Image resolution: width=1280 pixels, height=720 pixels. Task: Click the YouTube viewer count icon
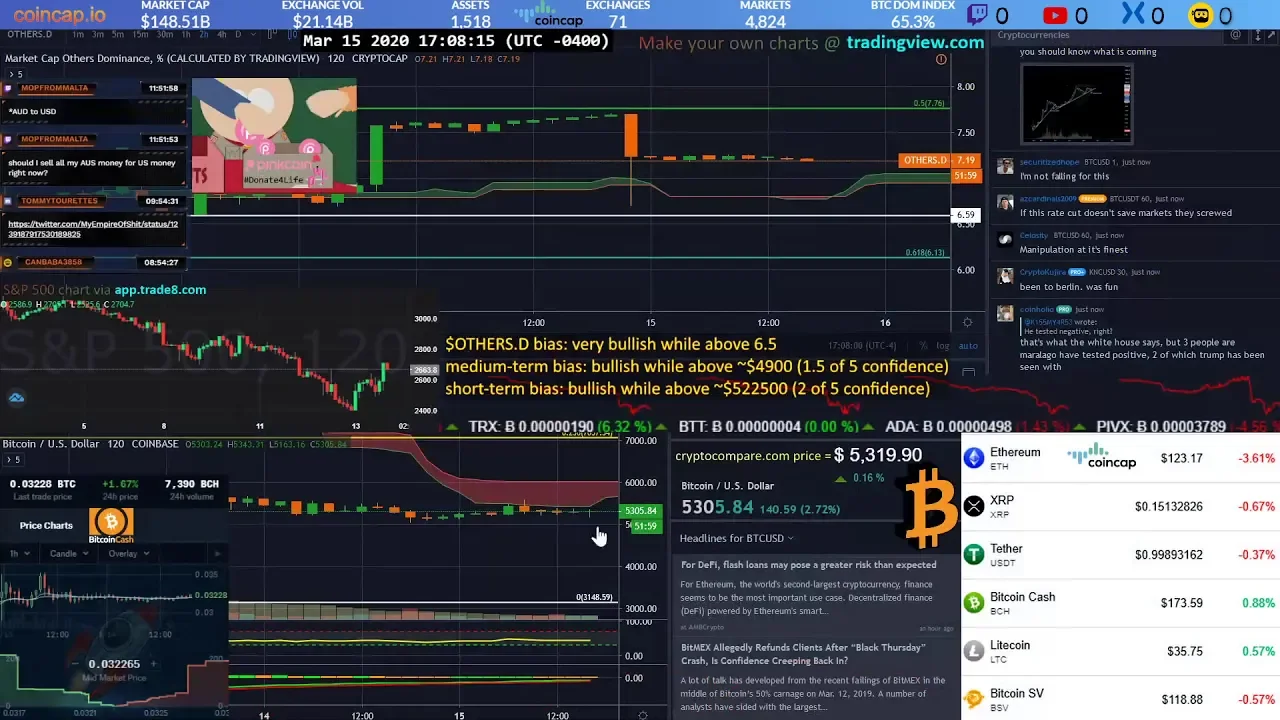(1055, 15)
